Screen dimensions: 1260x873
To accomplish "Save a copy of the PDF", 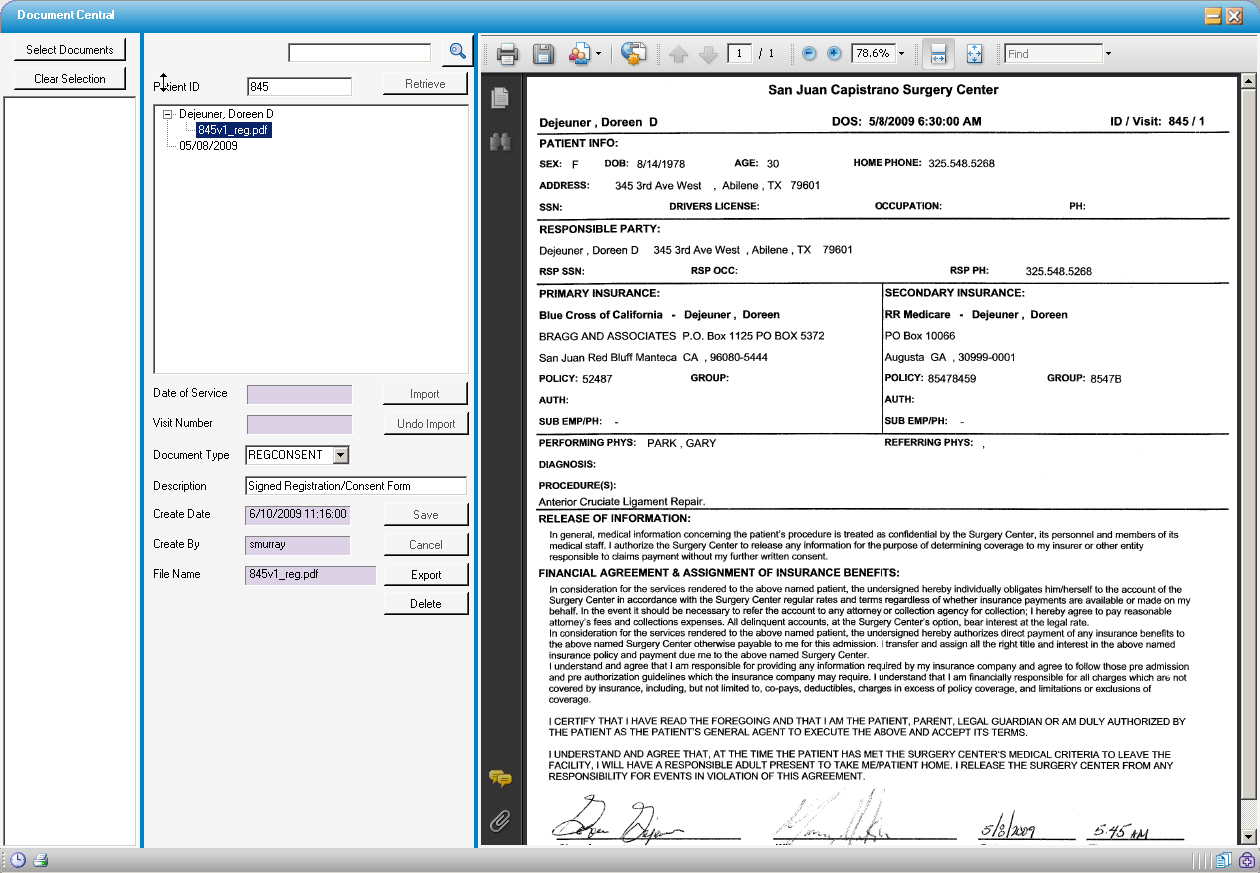I will click(x=543, y=53).
